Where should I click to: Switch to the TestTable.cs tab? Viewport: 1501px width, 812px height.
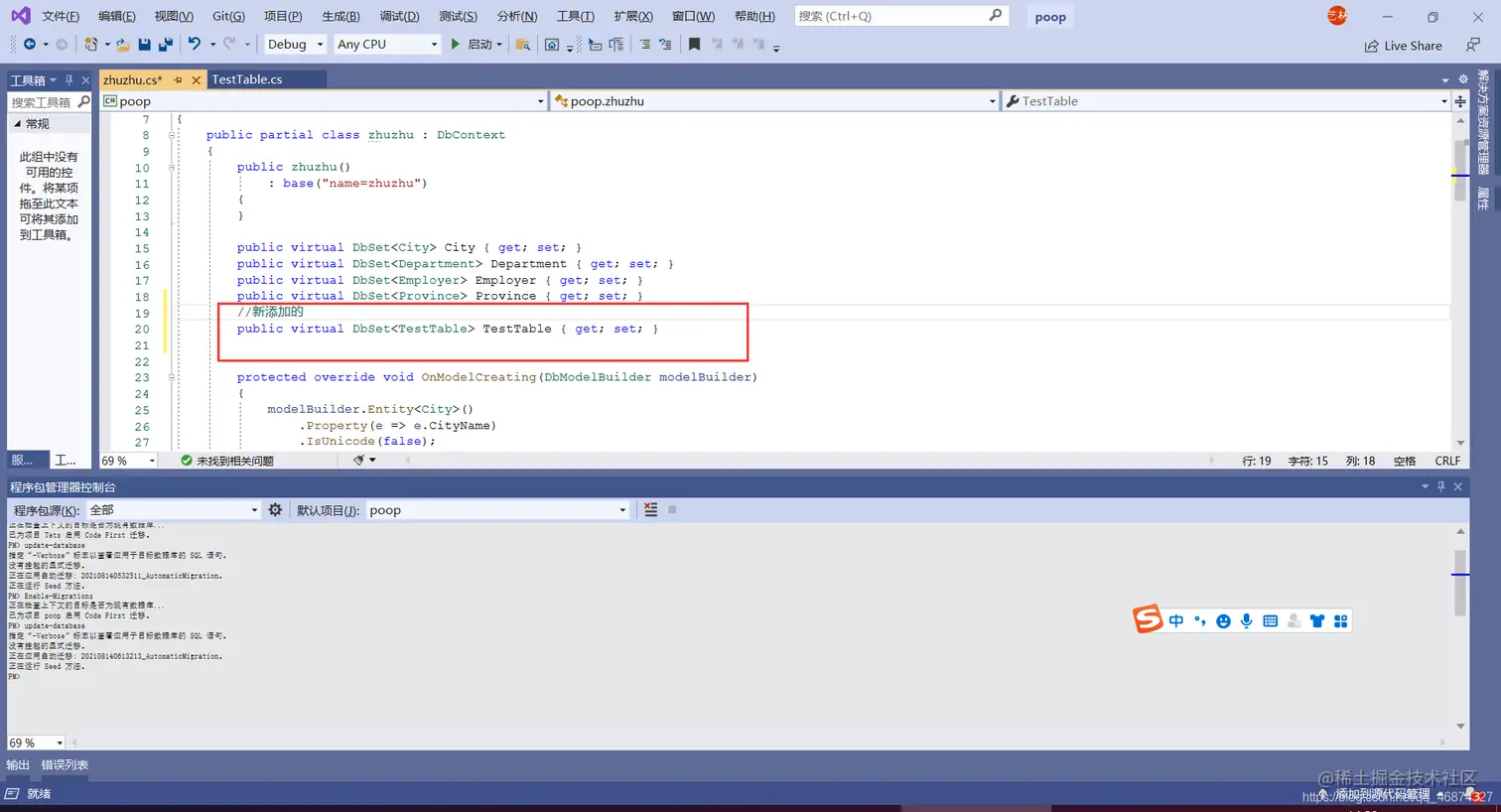[x=247, y=79]
